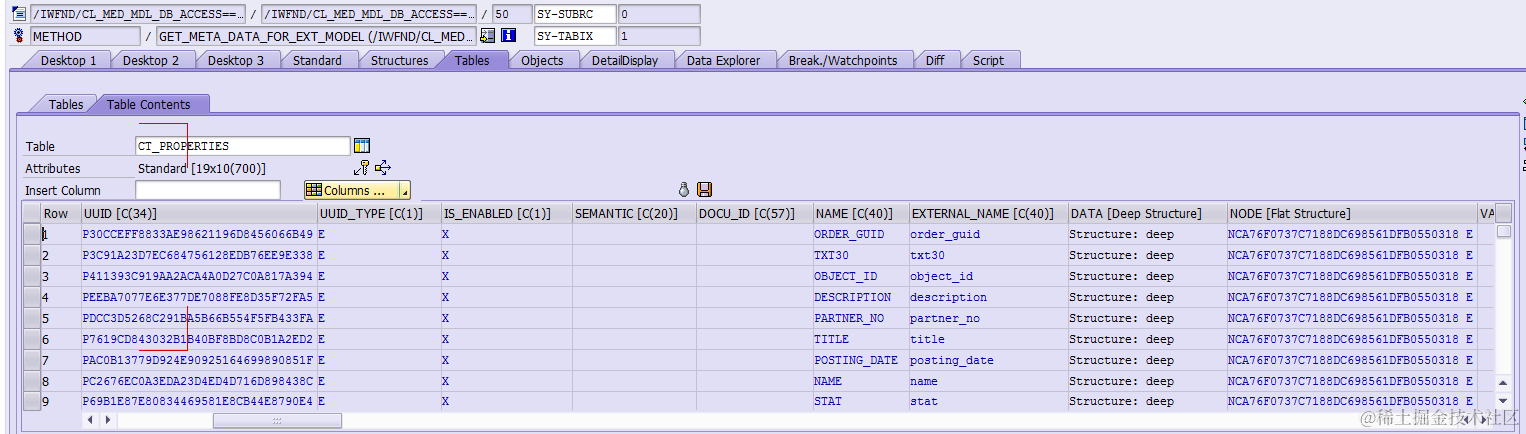Select row 5 using its row selector button

[x=31, y=318]
